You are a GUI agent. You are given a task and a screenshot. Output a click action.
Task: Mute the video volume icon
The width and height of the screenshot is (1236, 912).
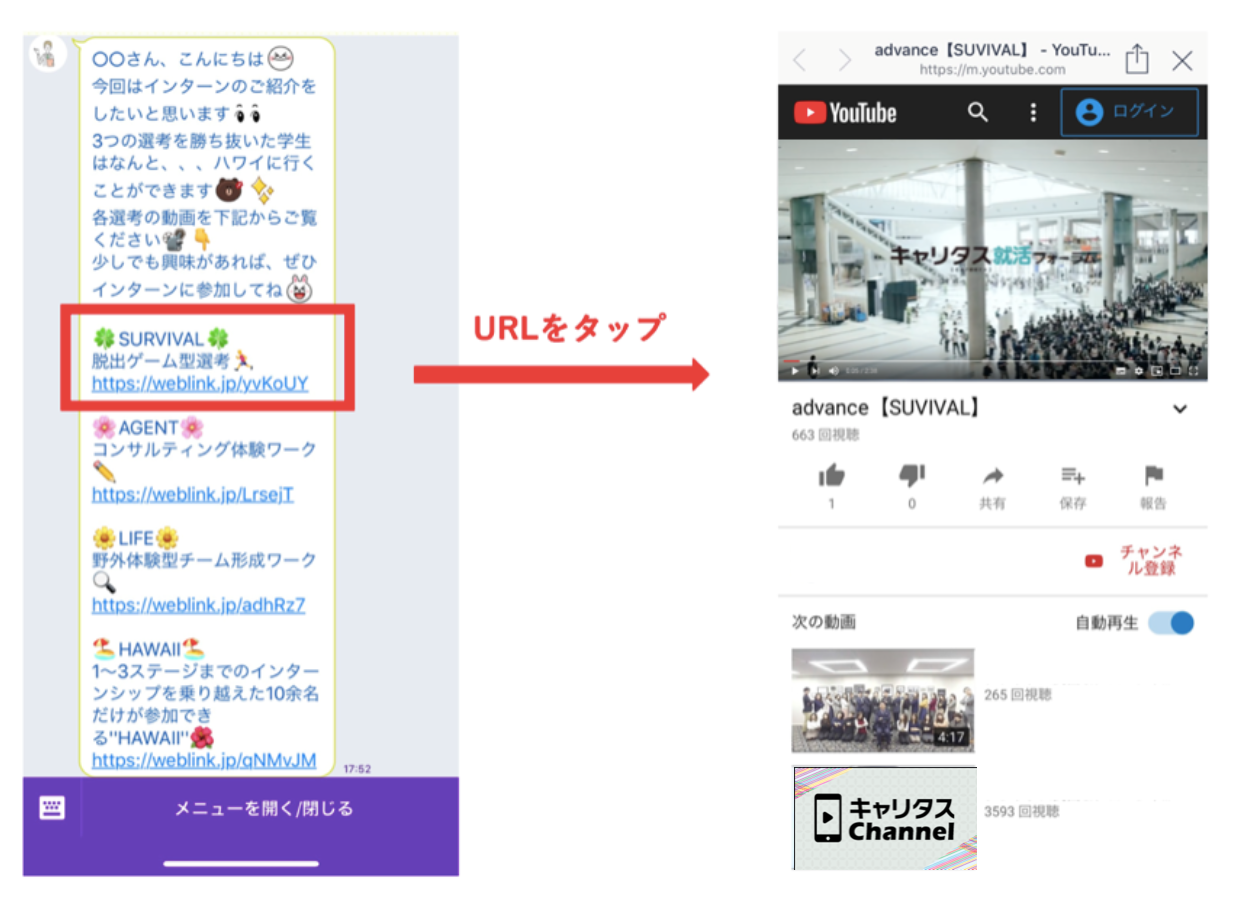[834, 371]
